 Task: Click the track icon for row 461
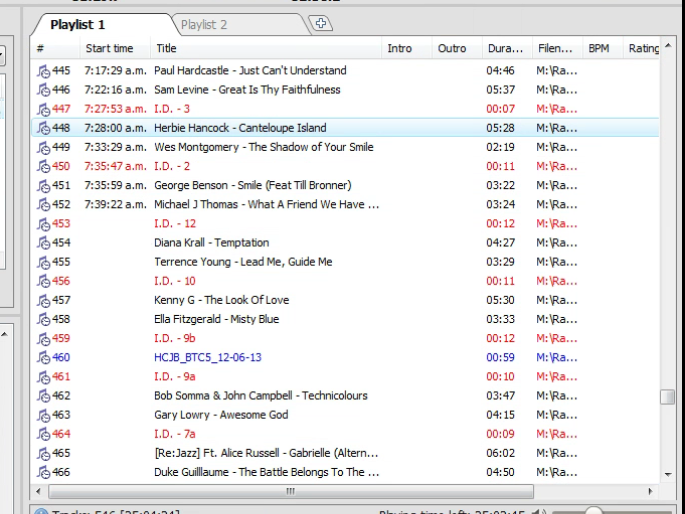pos(43,377)
